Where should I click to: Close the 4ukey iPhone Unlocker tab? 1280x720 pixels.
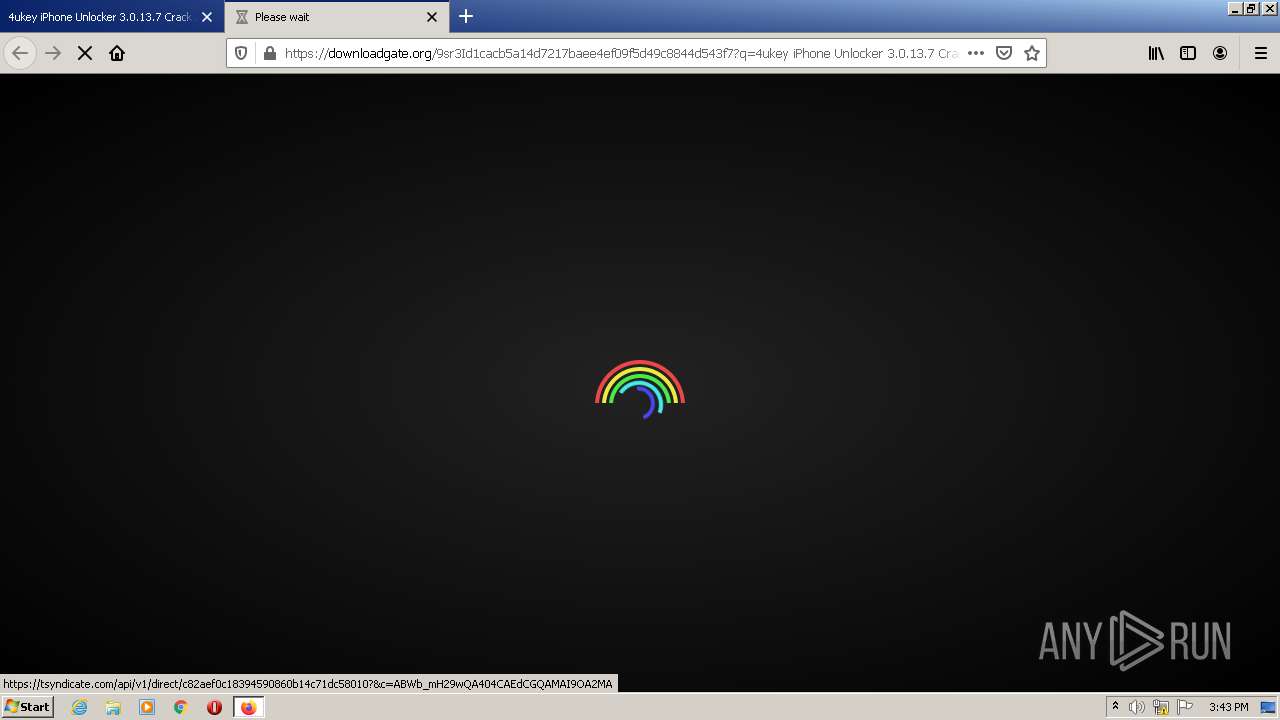point(207,17)
